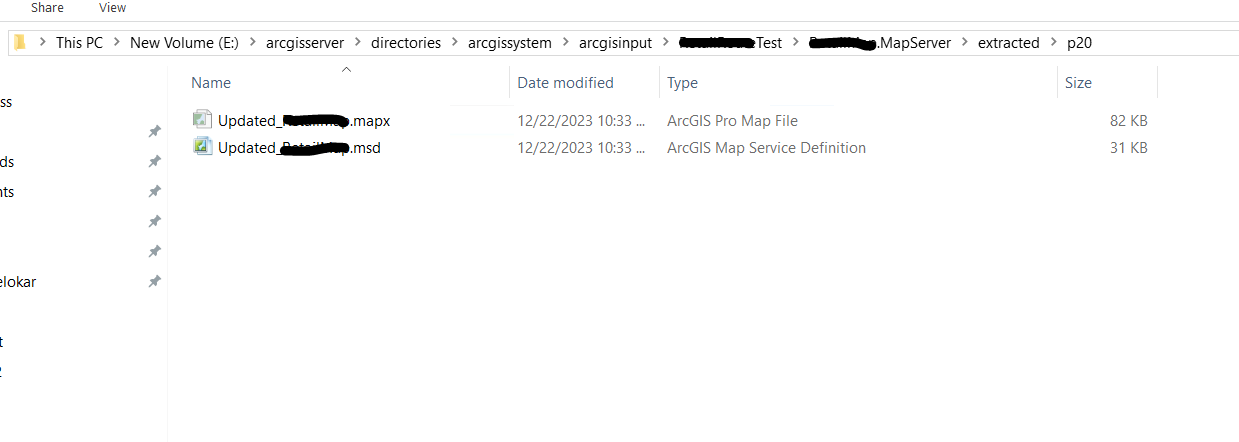
Task: Select the Updated .msd file name
Action: [299, 148]
